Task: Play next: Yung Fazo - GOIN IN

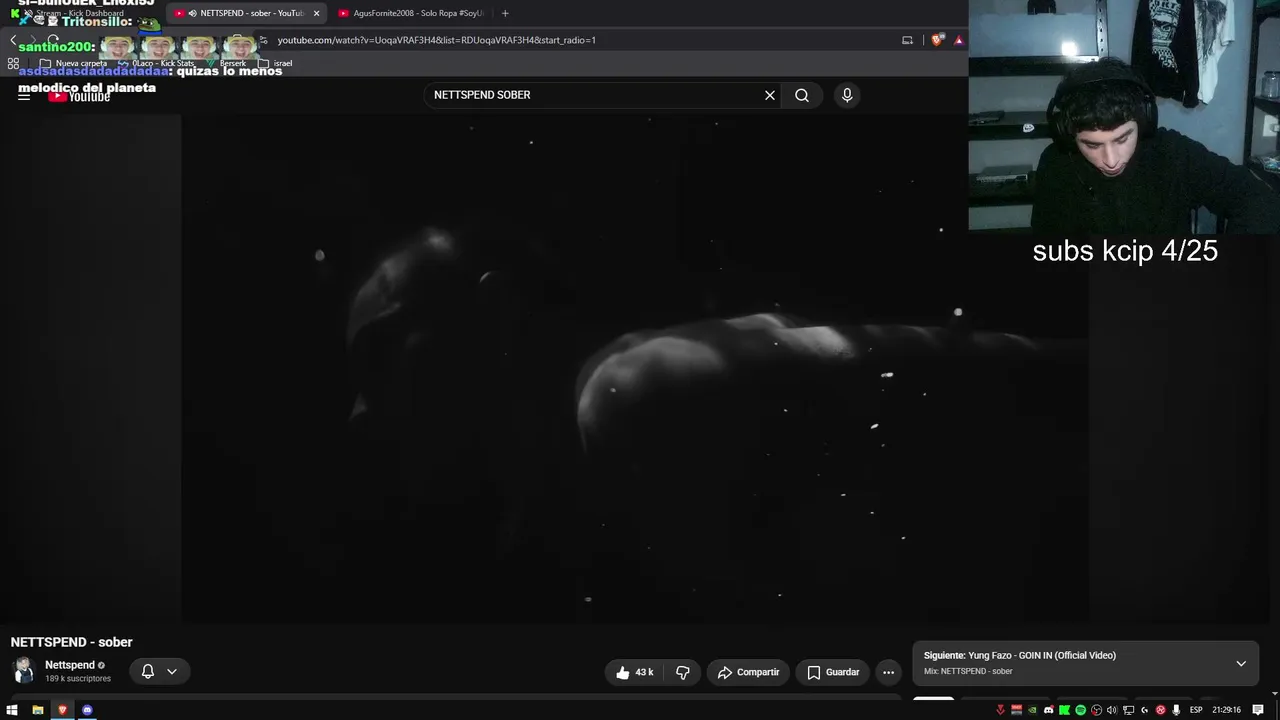Action: pos(1020,656)
